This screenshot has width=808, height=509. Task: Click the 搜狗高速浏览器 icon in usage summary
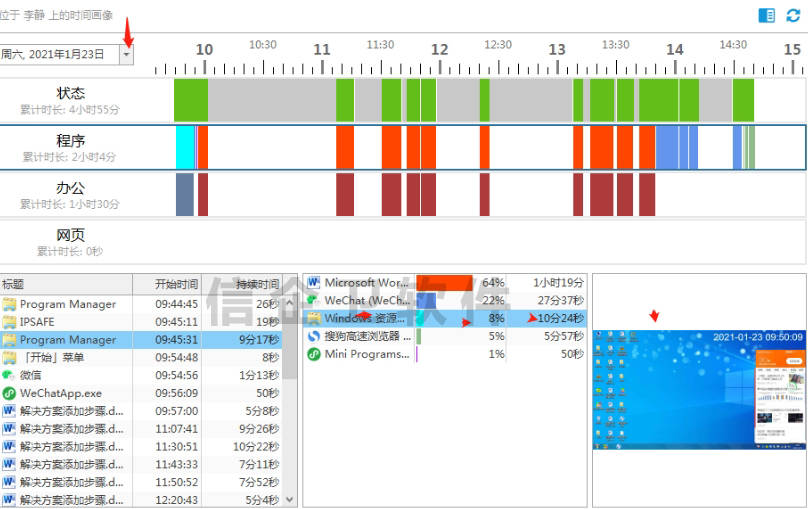[313, 337]
